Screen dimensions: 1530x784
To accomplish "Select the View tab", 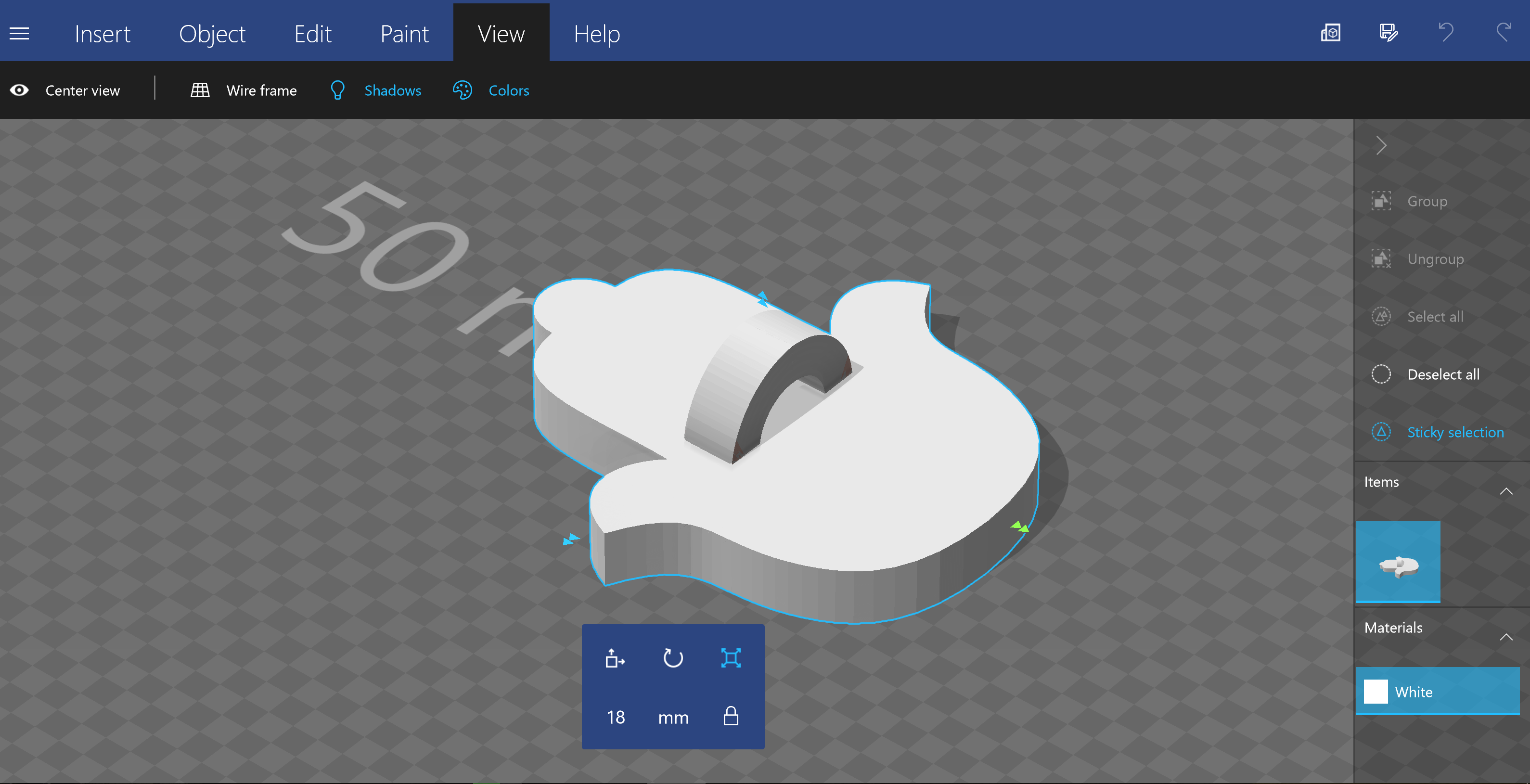I will (x=501, y=34).
